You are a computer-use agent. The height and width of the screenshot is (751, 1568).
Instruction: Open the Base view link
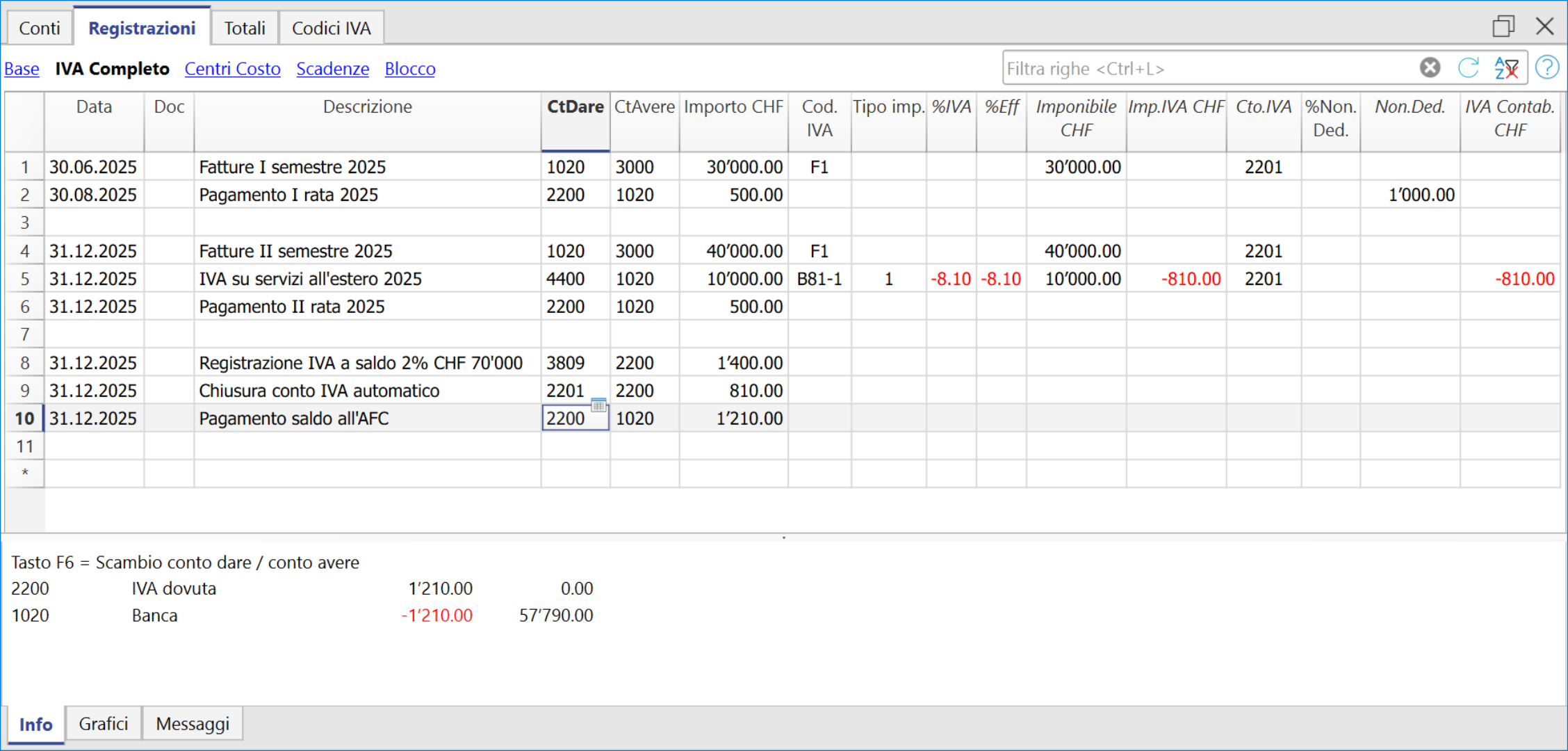tap(22, 69)
